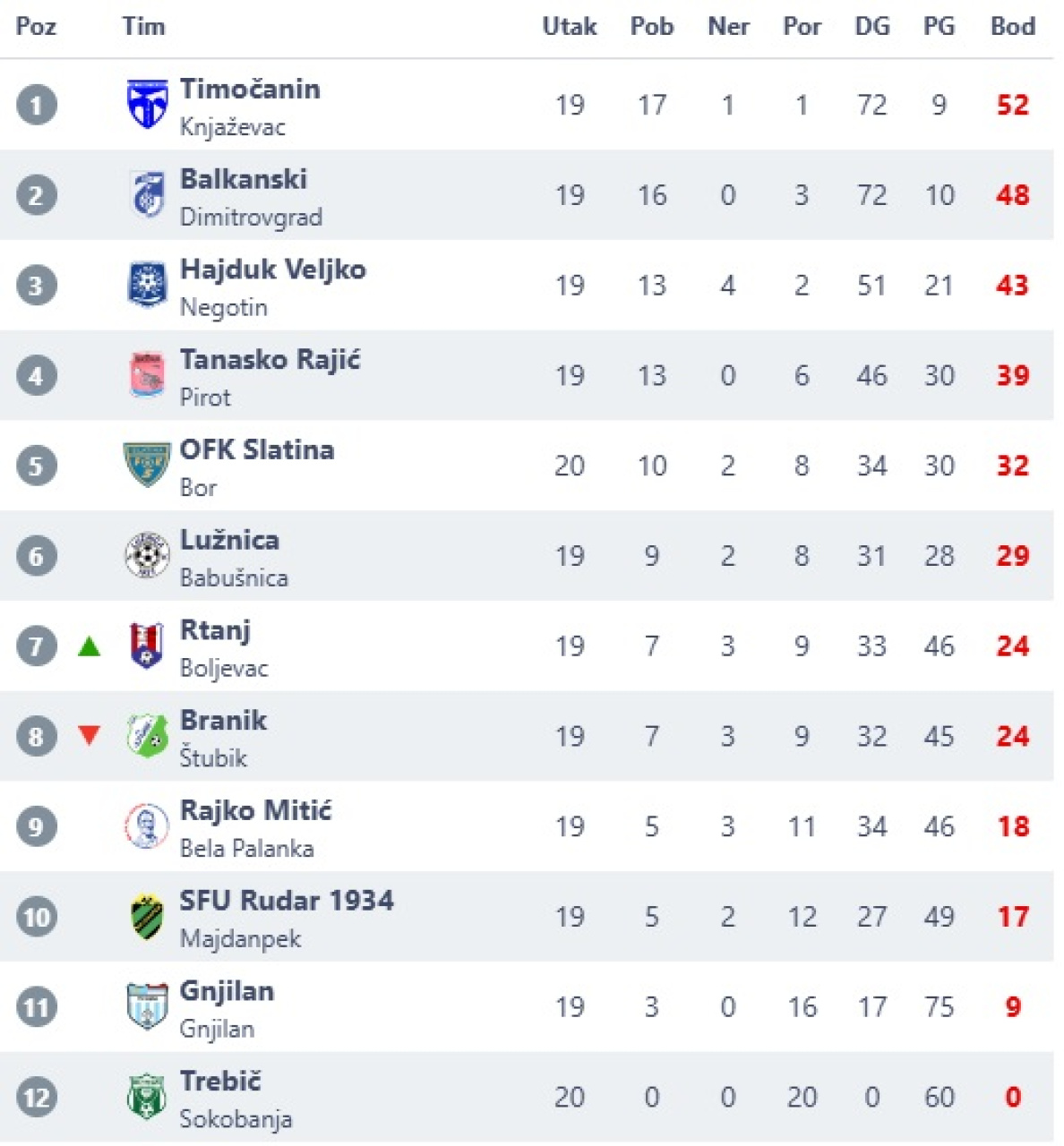
Task: Click the Trebič club crest
Action: click(147, 1097)
